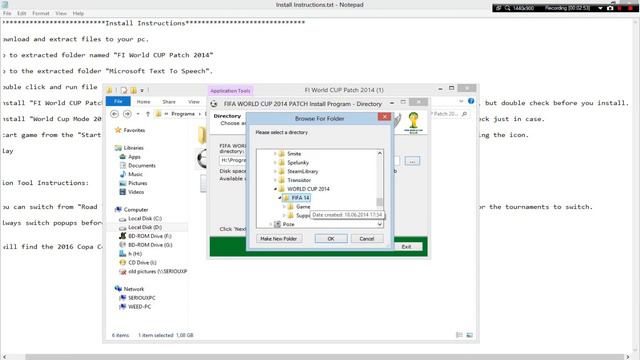Click folder tree scrollbar down arrow
This screenshot has width=640, height=360.
[380, 224]
